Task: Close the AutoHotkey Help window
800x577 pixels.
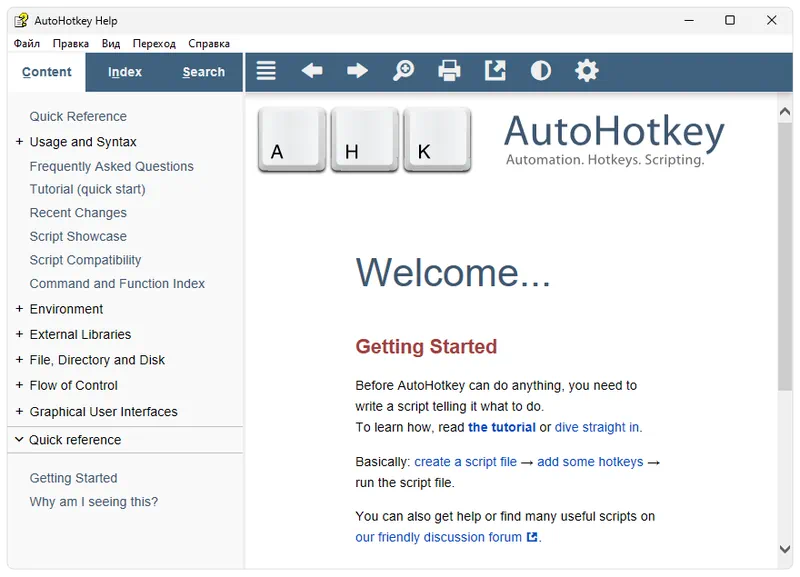Action: pos(771,20)
